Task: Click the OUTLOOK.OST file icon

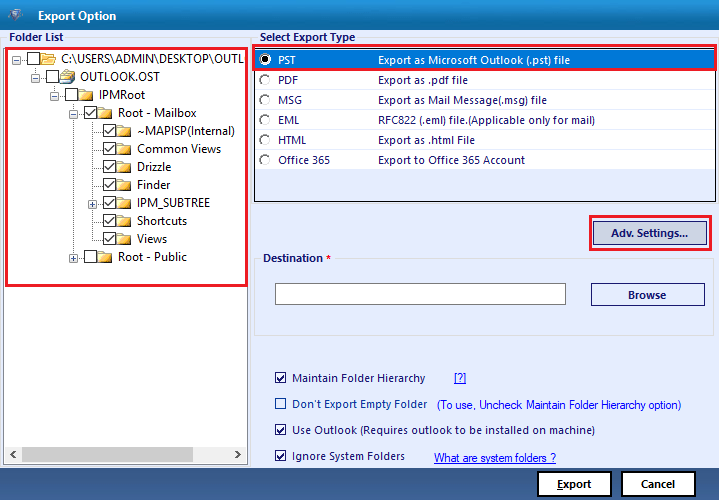Action: point(67,77)
